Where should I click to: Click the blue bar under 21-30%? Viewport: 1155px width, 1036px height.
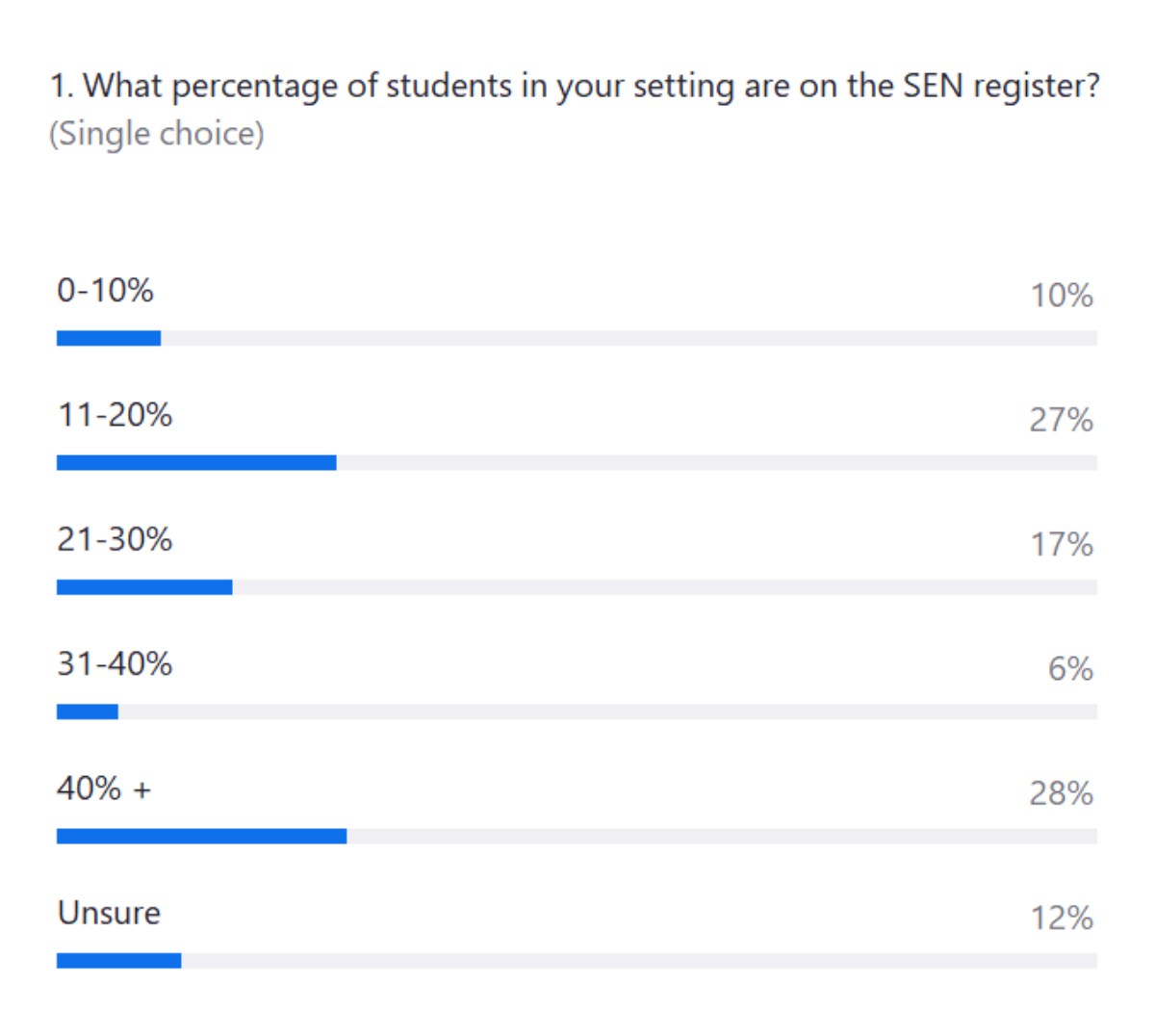click(x=144, y=587)
